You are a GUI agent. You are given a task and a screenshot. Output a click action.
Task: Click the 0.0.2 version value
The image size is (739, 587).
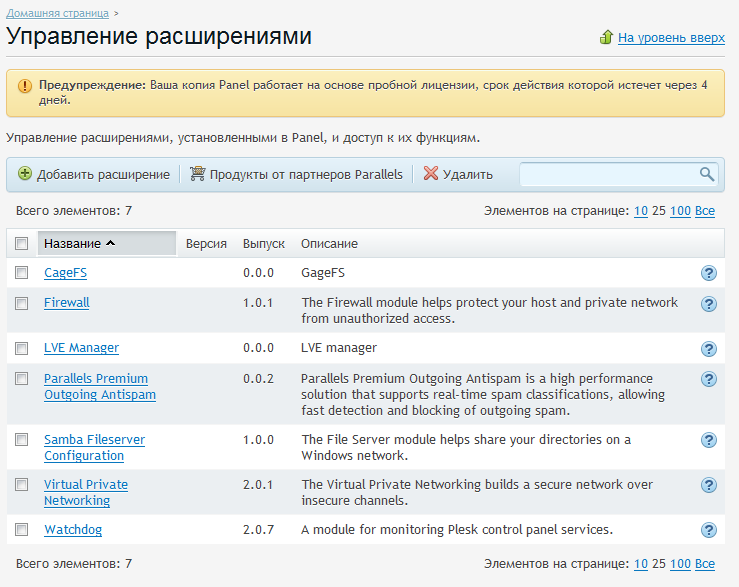coord(258,379)
